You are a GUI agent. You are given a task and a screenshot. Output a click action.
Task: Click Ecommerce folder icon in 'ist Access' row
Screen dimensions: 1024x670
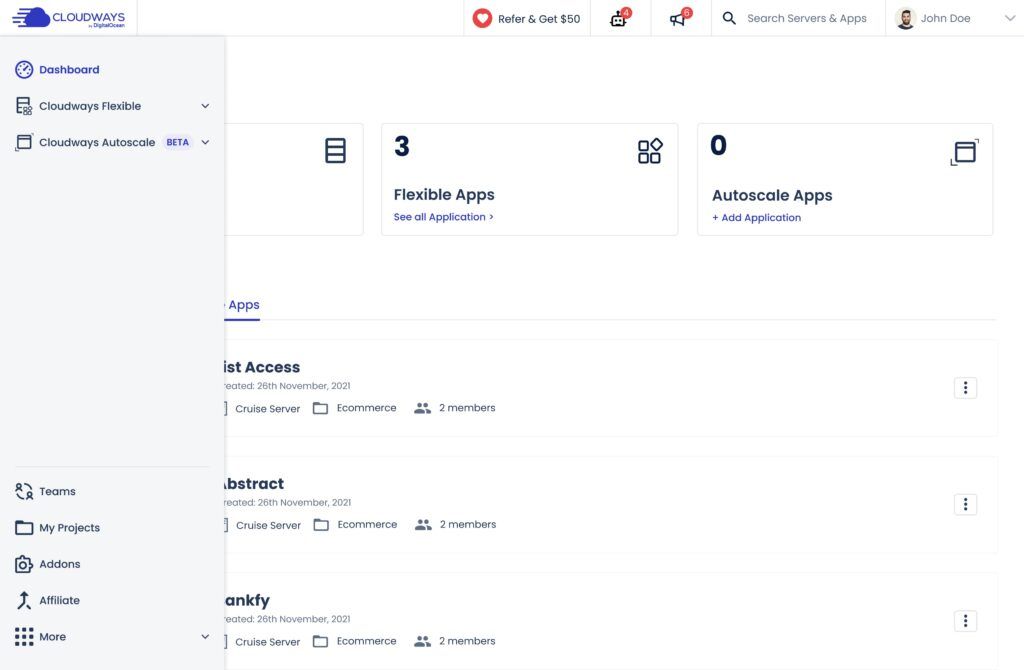[320, 408]
